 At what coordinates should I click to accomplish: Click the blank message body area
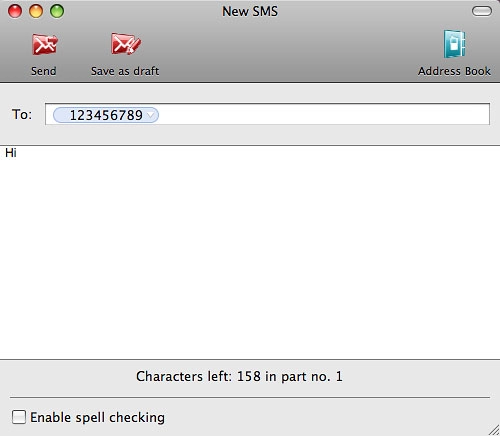point(250,257)
